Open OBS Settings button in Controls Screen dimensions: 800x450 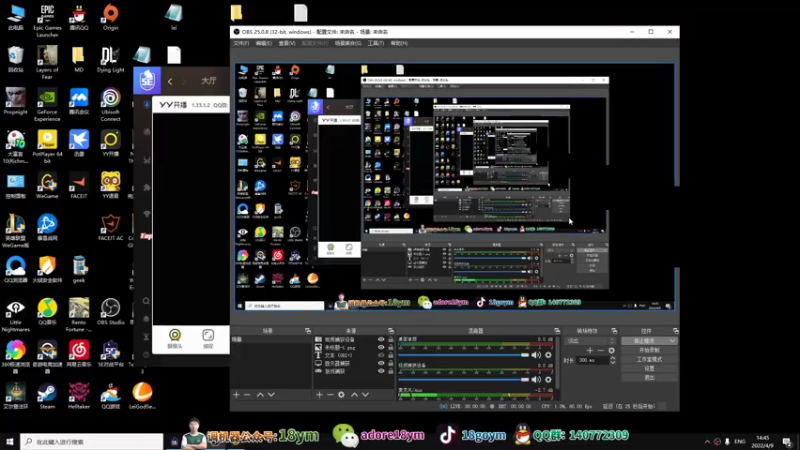click(x=649, y=368)
